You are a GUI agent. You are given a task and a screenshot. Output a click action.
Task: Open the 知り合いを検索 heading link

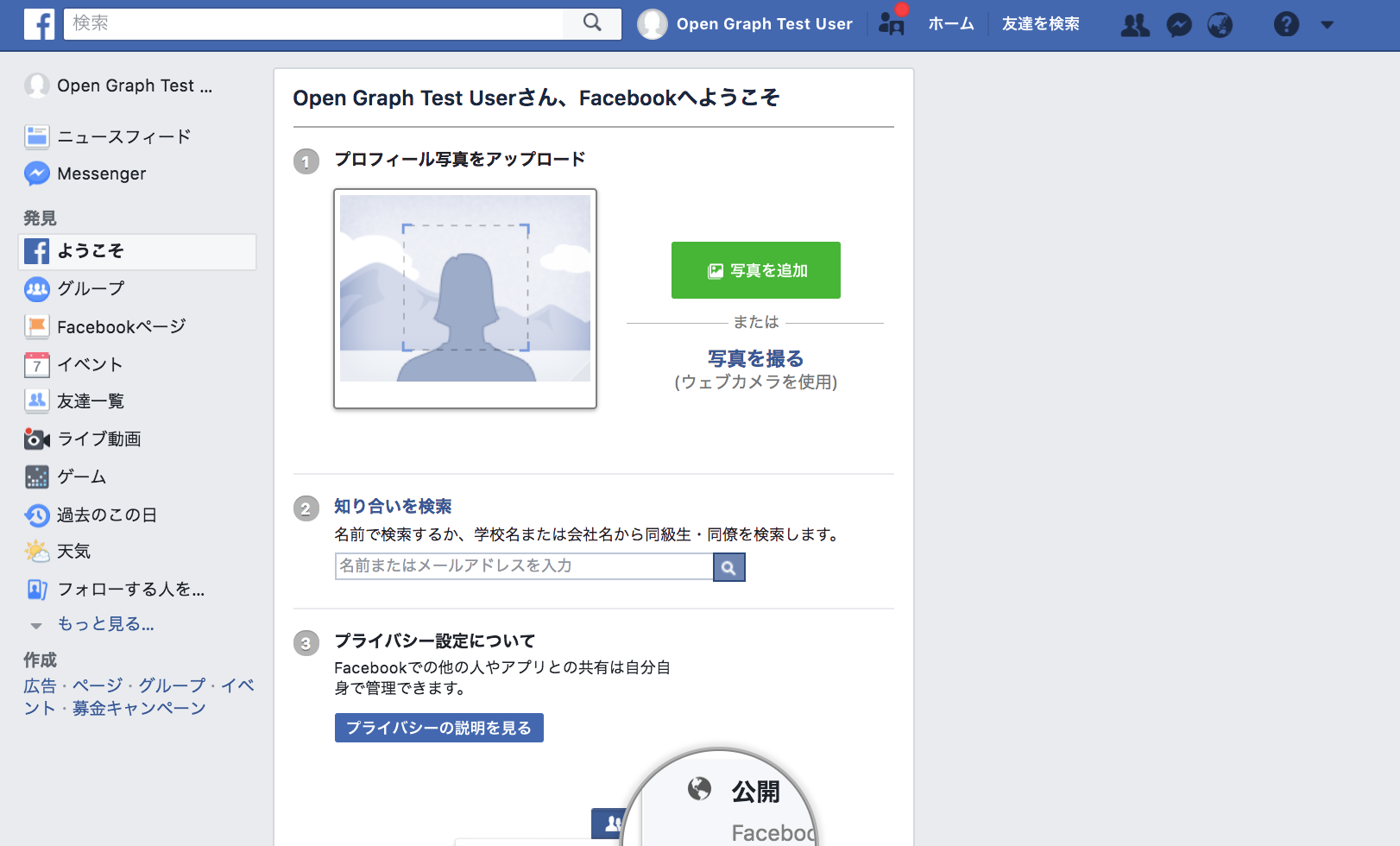click(x=393, y=507)
